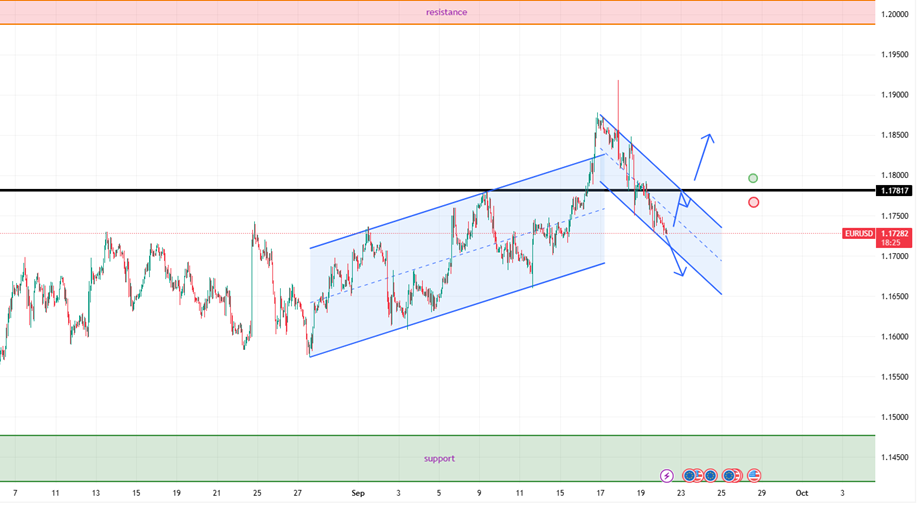
Task: Click the 1.19500 price axis label
Action: (894, 55)
